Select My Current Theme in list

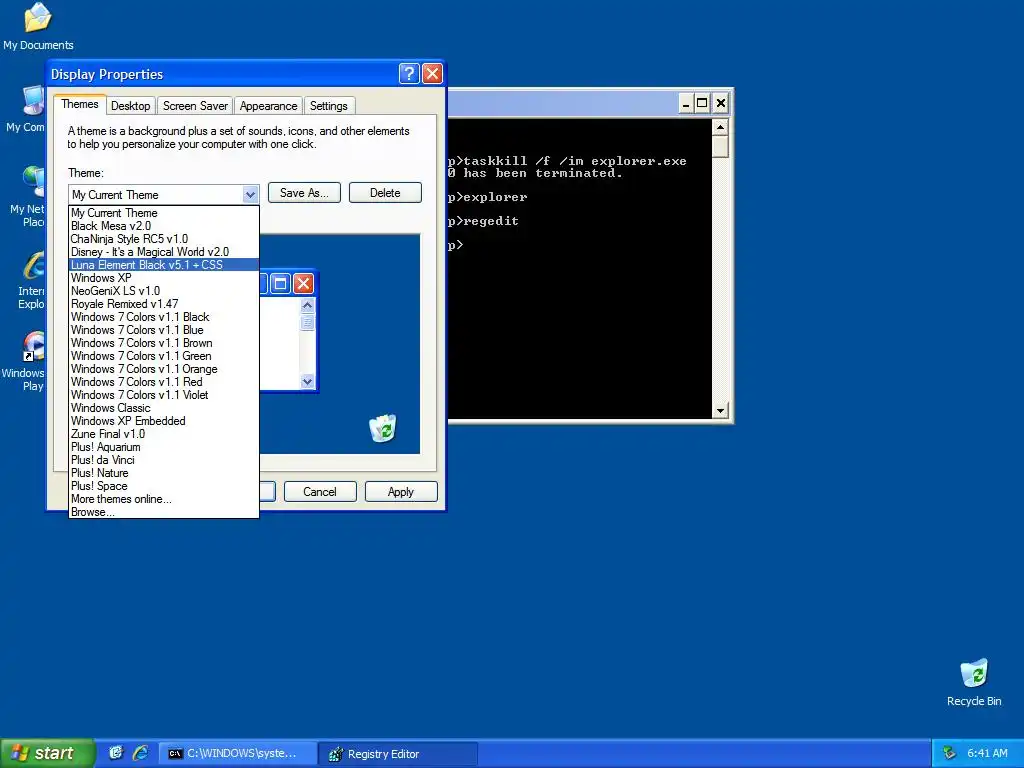tap(164, 213)
